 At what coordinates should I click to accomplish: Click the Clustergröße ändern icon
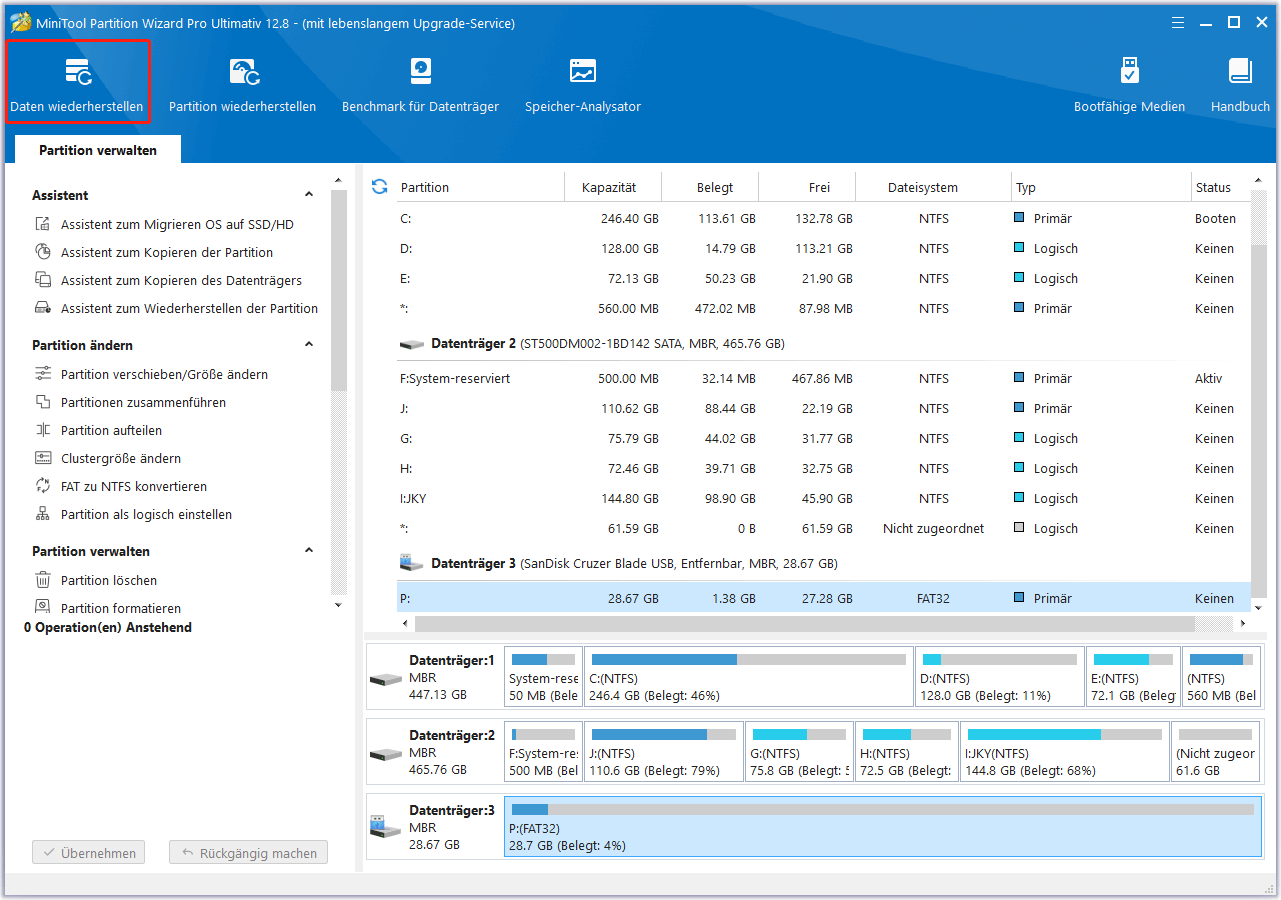[x=43, y=459]
